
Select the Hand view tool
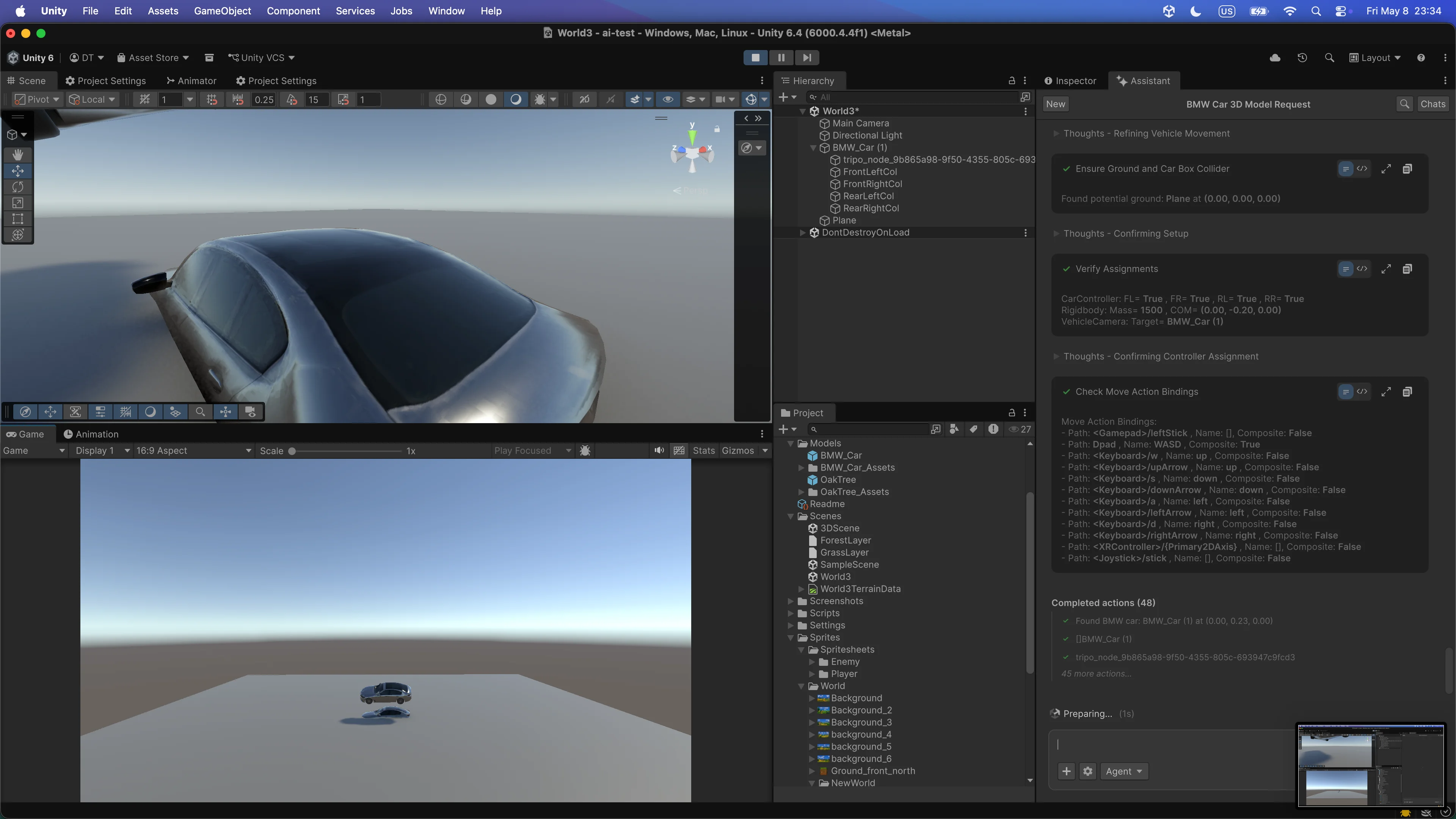tap(17, 154)
